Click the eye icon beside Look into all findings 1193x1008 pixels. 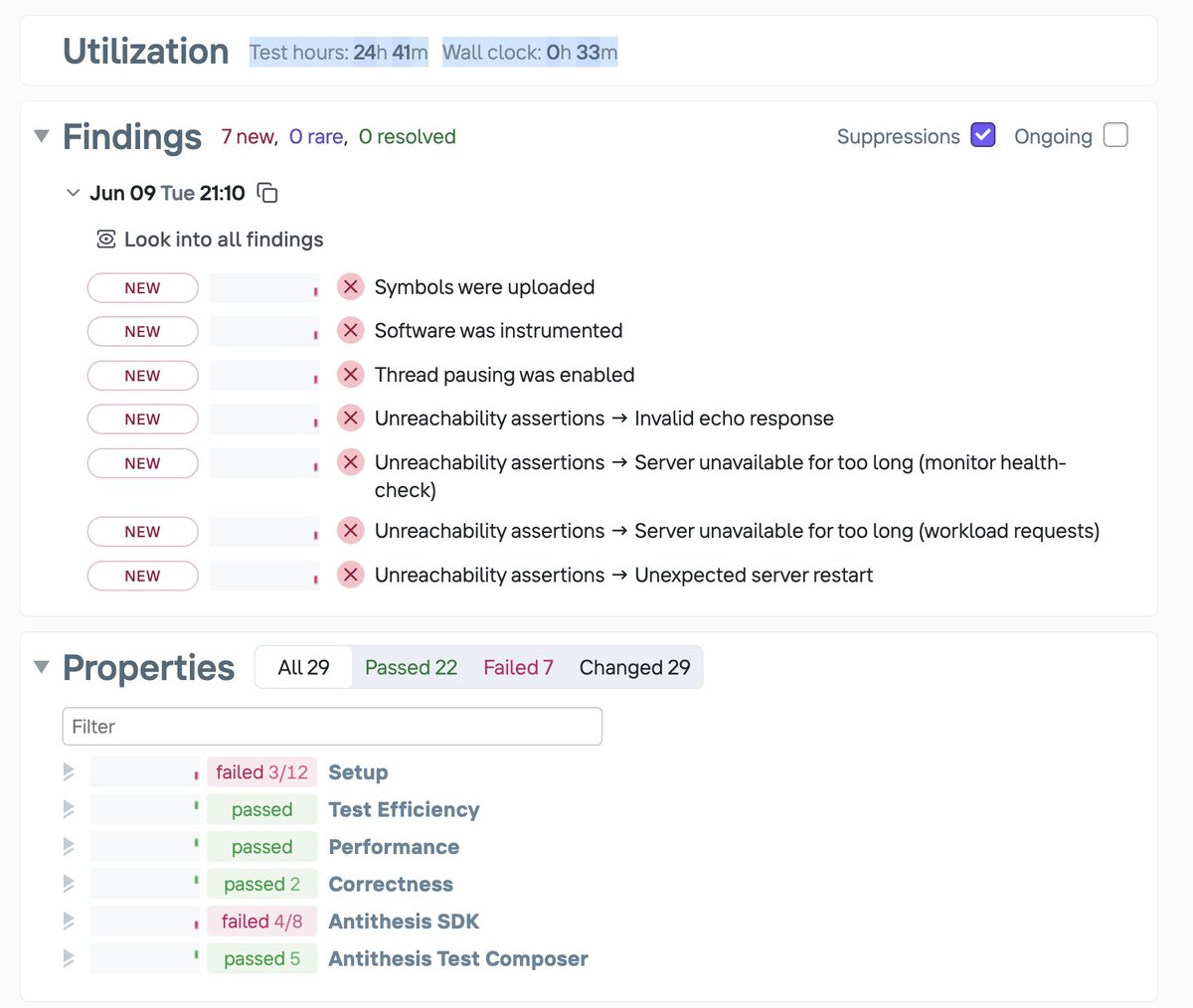106,240
